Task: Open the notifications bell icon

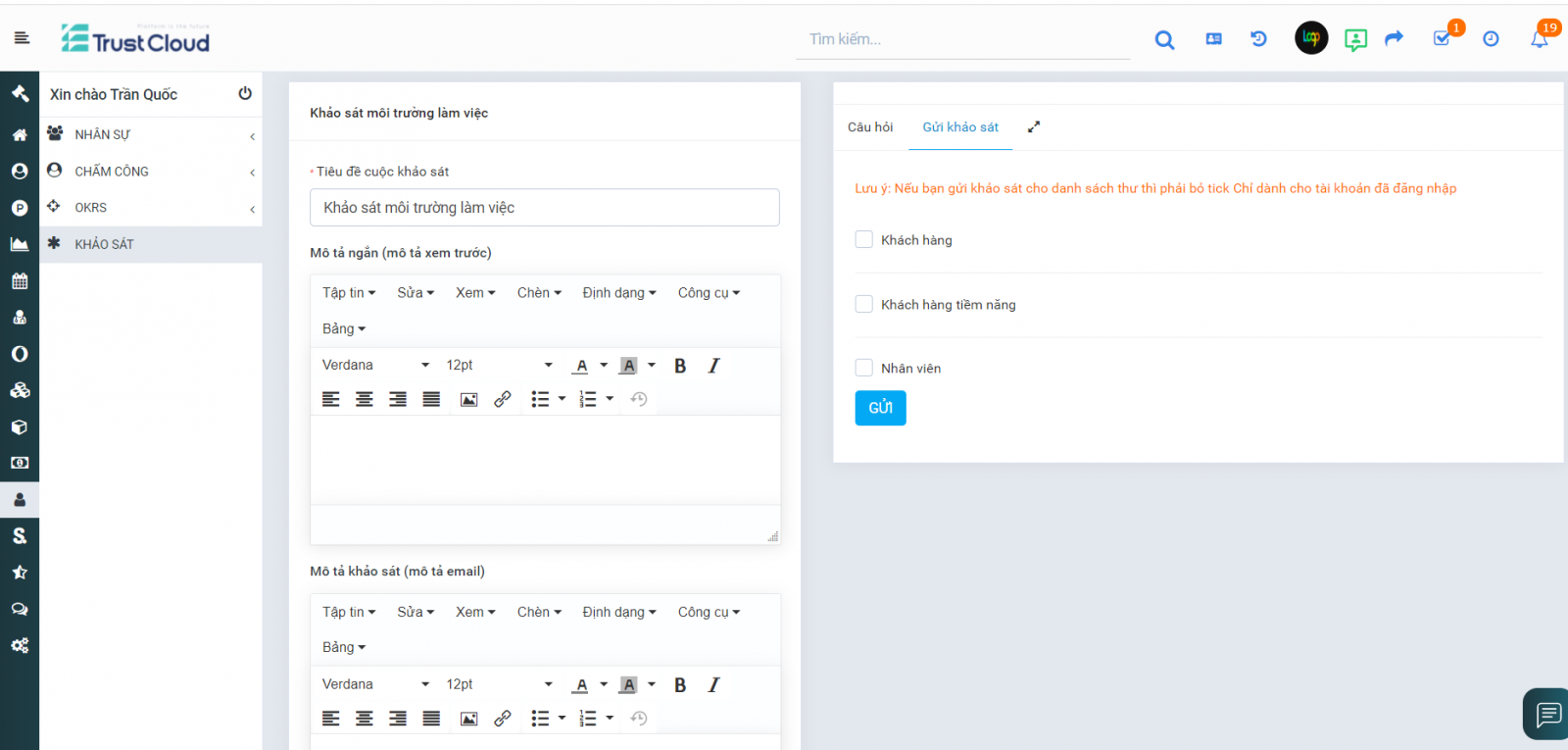Action: (x=1540, y=39)
